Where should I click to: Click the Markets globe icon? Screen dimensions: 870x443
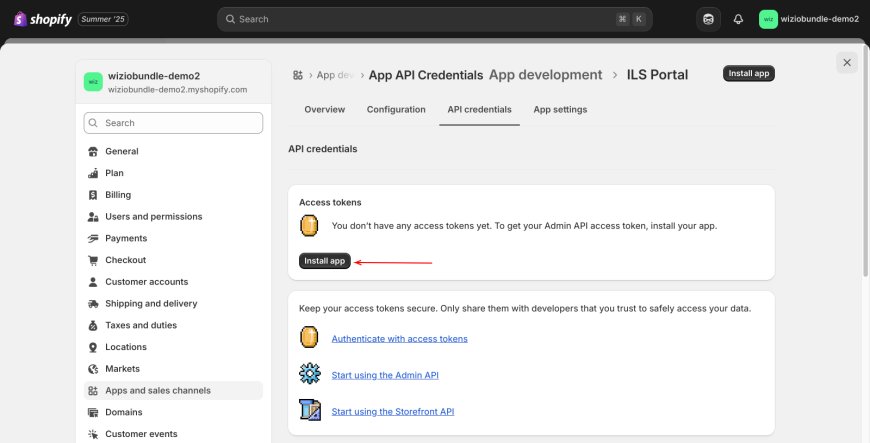click(x=93, y=369)
